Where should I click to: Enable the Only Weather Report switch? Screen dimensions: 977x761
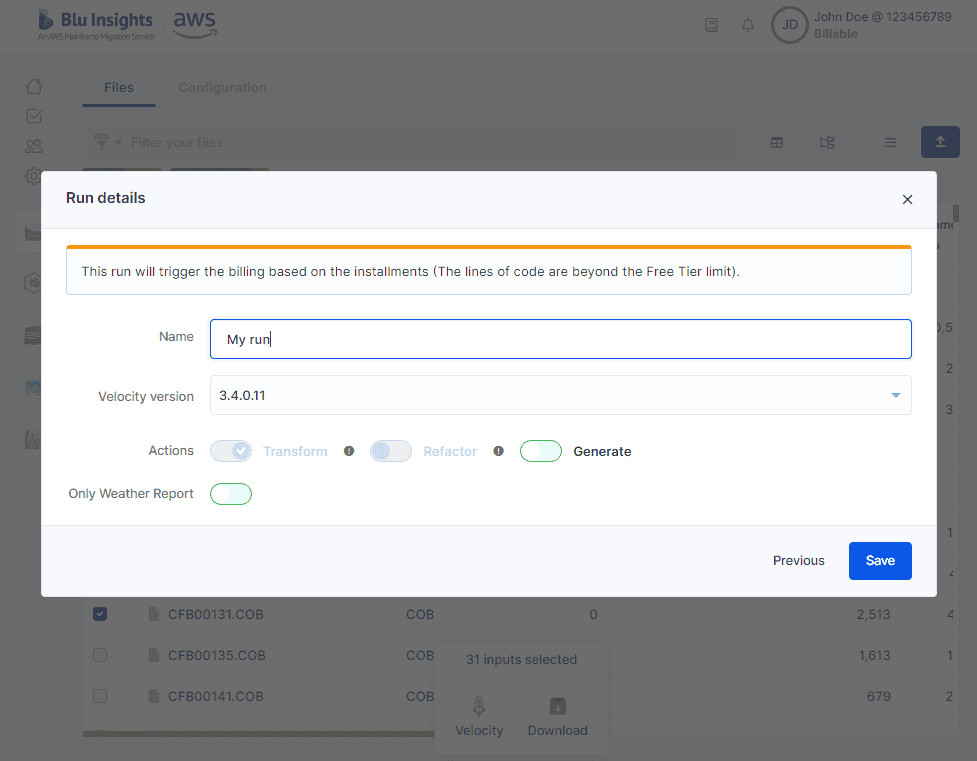pyautogui.click(x=231, y=494)
